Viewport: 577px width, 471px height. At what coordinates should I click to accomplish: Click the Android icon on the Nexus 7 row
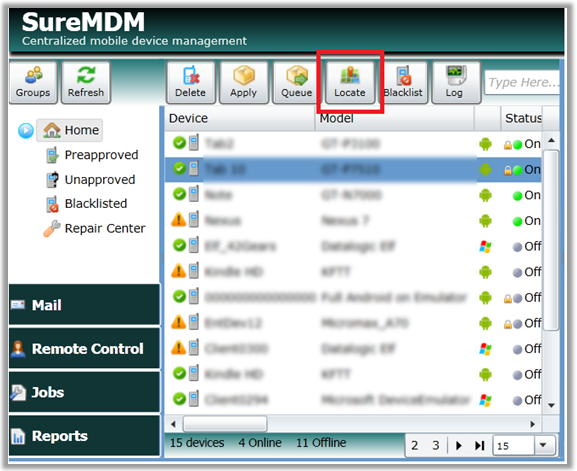pos(485,221)
